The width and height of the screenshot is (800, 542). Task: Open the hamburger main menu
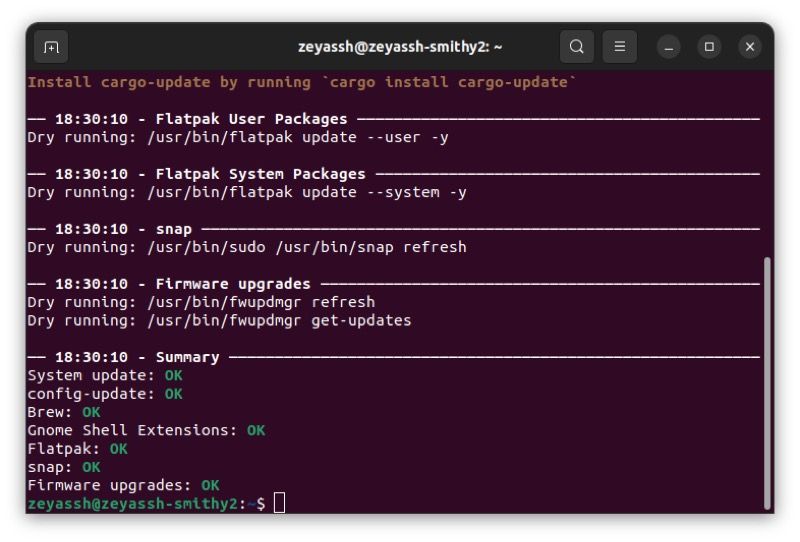click(x=619, y=46)
